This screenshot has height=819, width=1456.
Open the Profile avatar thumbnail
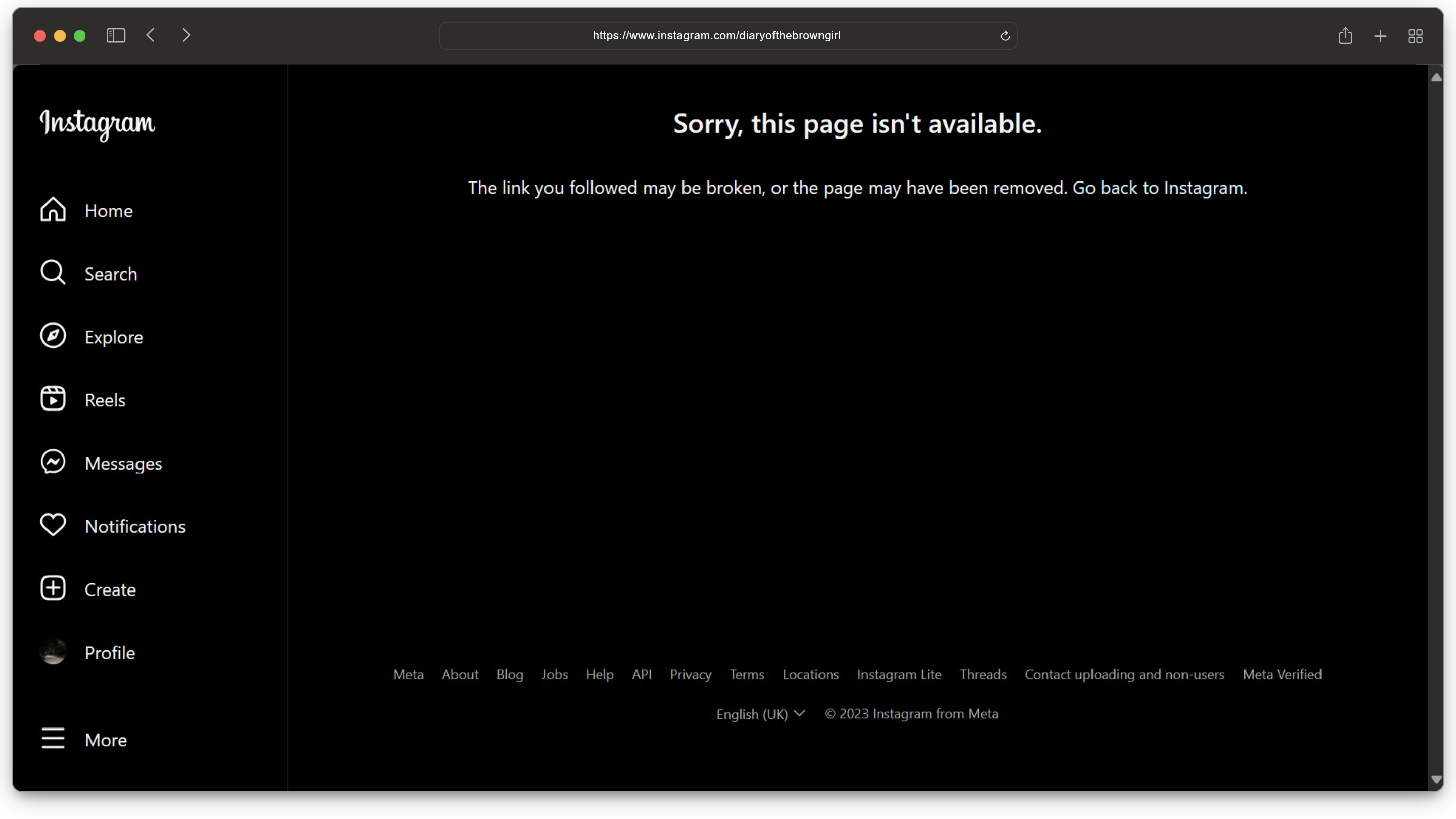tap(53, 652)
